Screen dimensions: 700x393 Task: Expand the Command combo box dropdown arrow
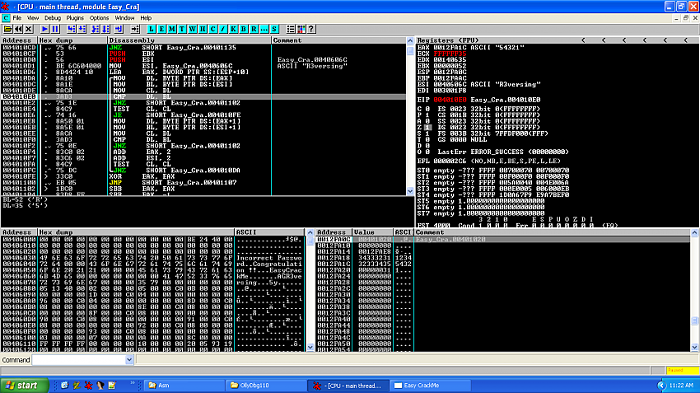[129, 360]
